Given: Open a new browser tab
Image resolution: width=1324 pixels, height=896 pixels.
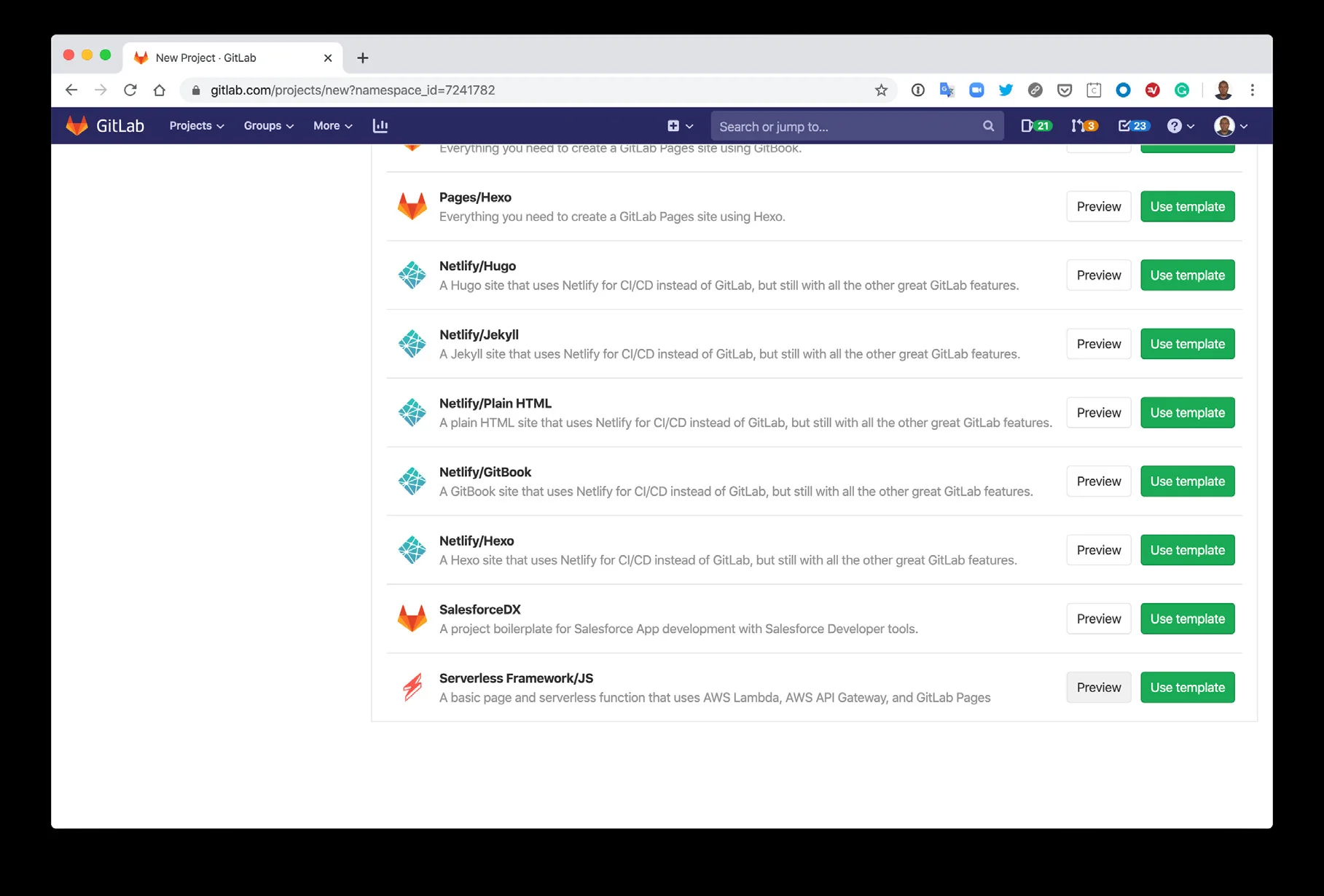Looking at the screenshot, I should point(362,58).
